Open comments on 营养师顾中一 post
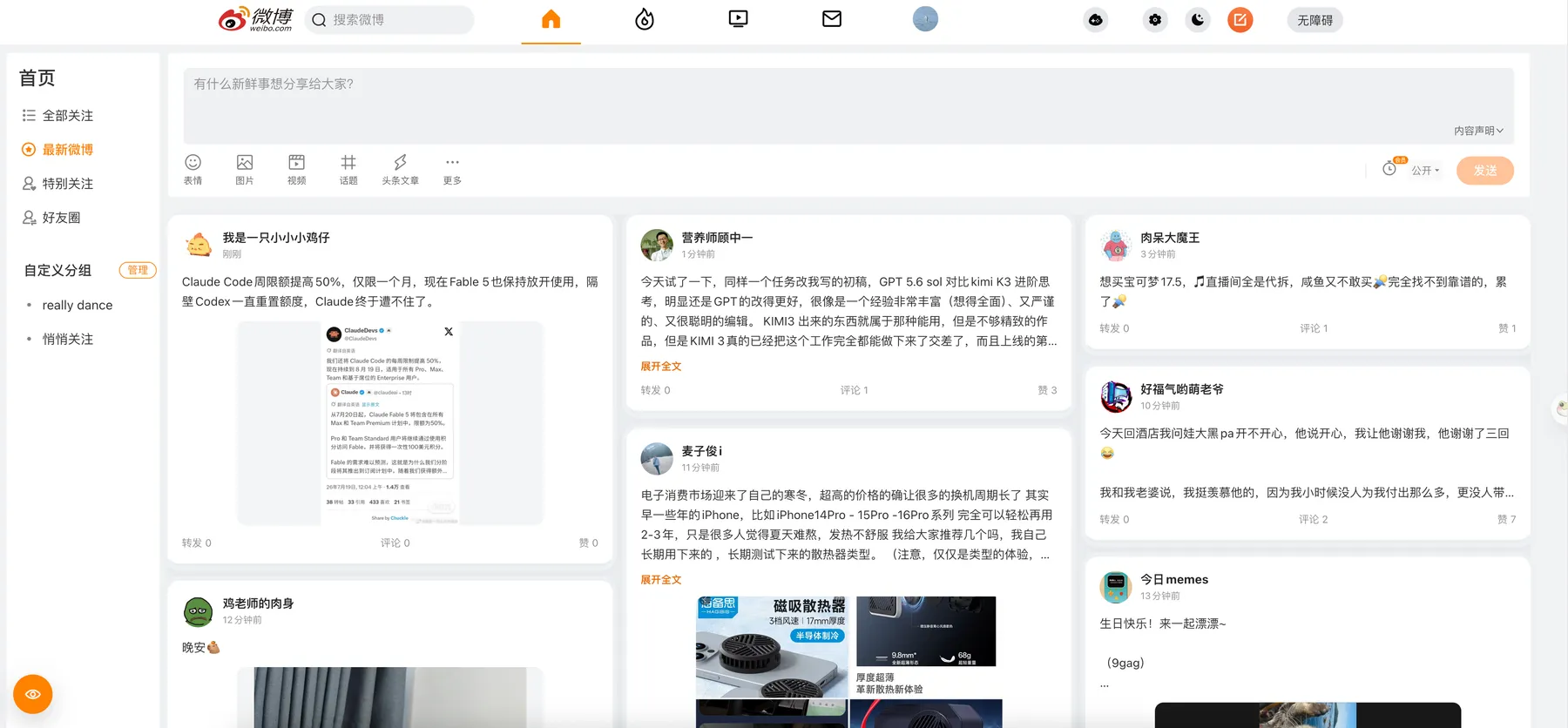Viewport: 1568px width, 728px height. (854, 390)
